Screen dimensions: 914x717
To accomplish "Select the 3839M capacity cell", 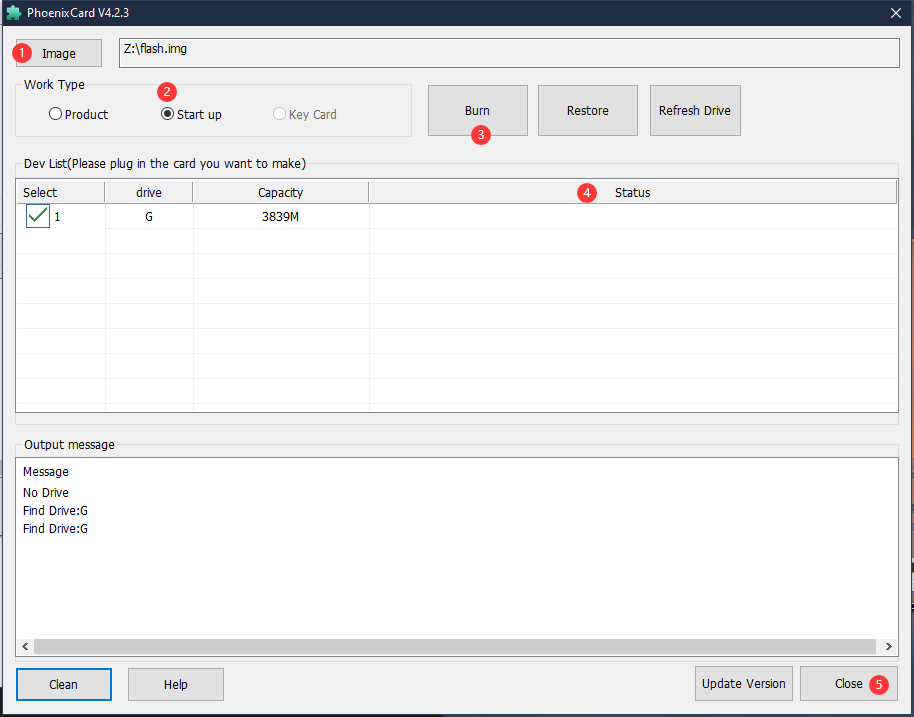I will tap(280, 217).
